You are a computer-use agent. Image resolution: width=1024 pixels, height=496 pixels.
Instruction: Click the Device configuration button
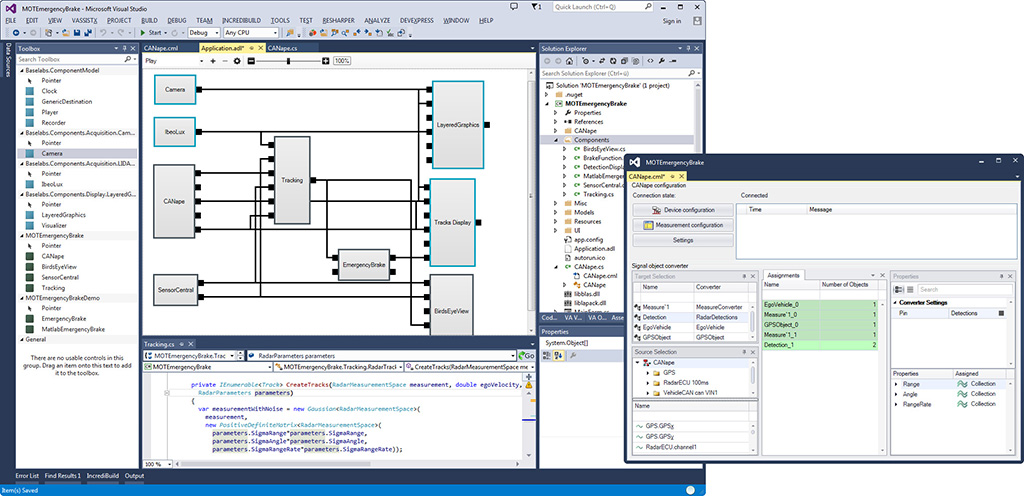683,210
